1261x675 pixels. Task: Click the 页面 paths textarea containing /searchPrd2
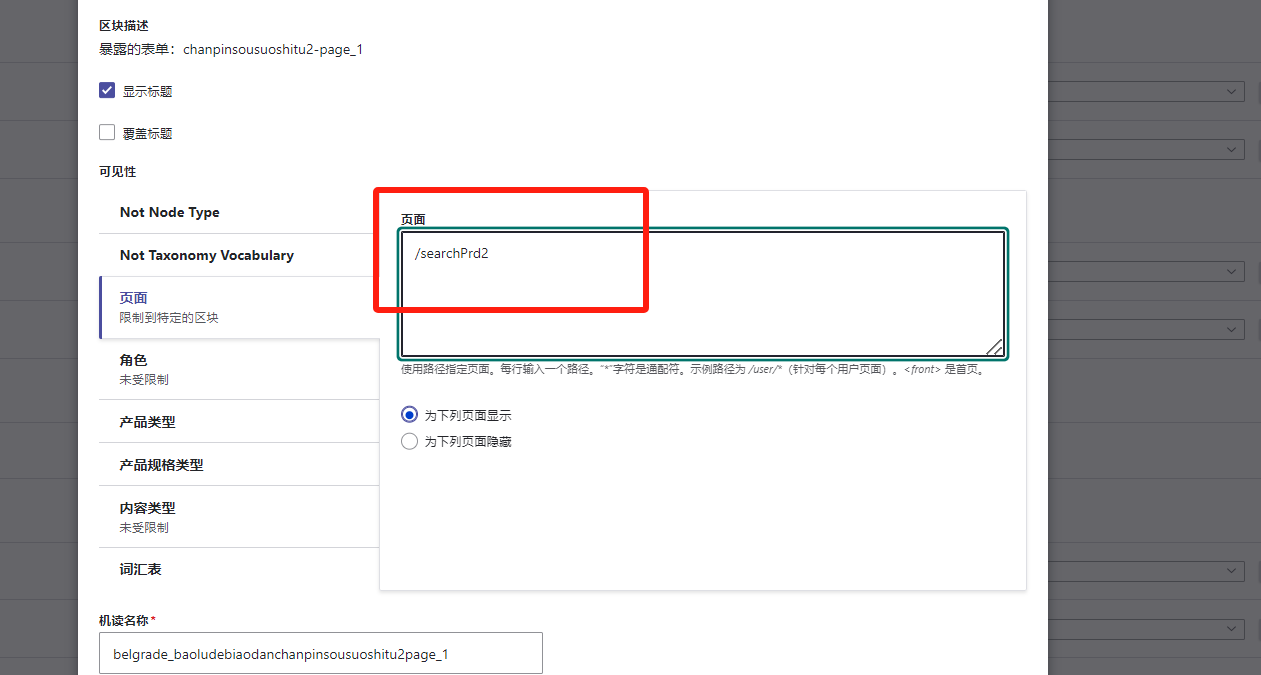pos(703,294)
